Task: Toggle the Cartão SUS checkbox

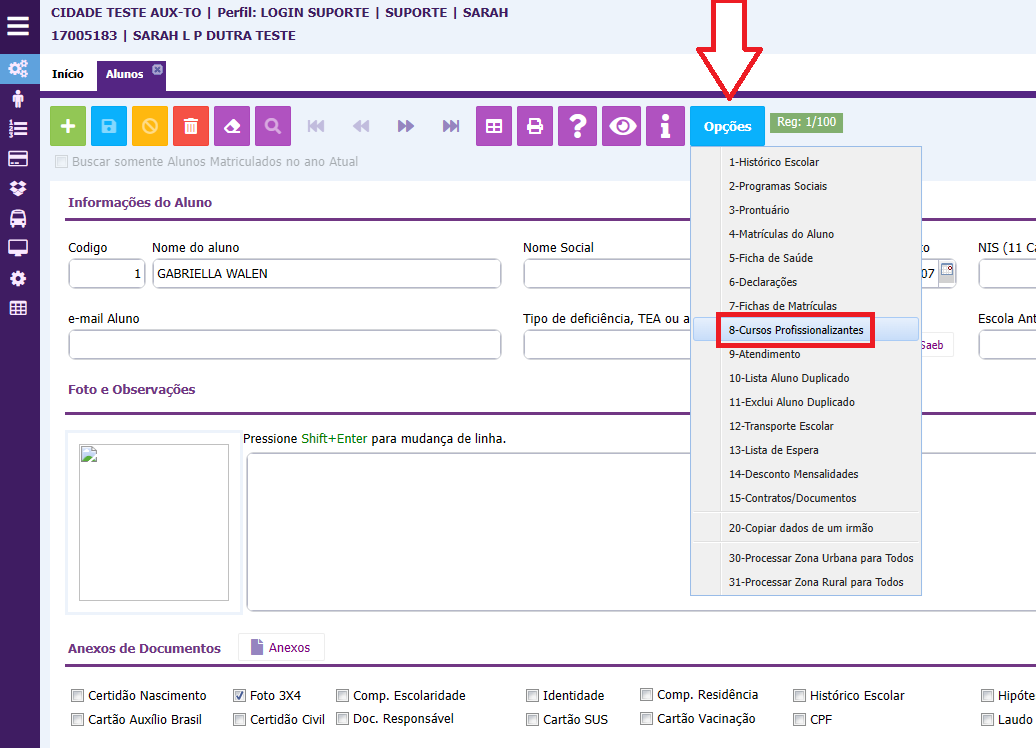Action: pyautogui.click(x=533, y=719)
